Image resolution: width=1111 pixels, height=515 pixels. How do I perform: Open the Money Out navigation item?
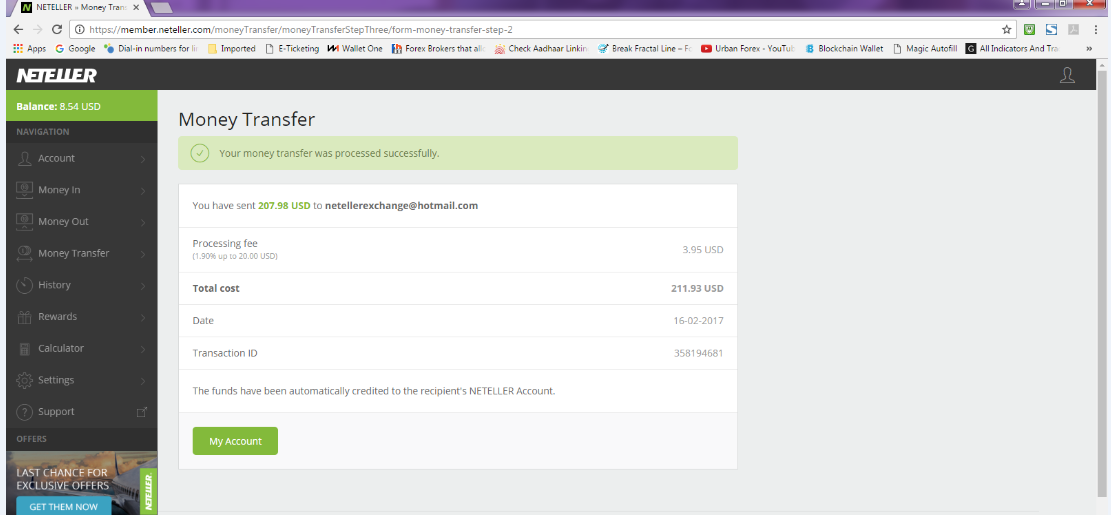[x=81, y=222]
